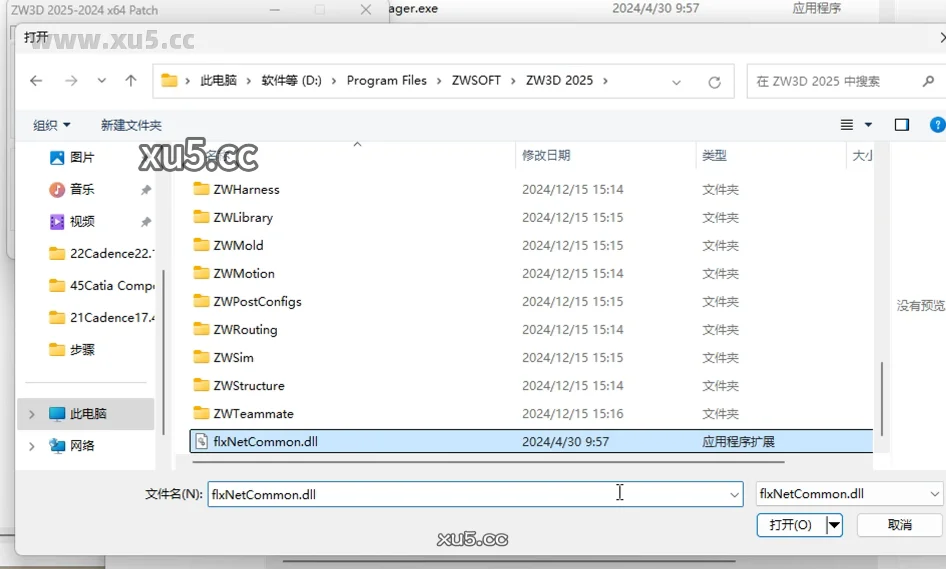946x569 pixels.
Task: Open the ZWHarness folder
Action: point(246,189)
